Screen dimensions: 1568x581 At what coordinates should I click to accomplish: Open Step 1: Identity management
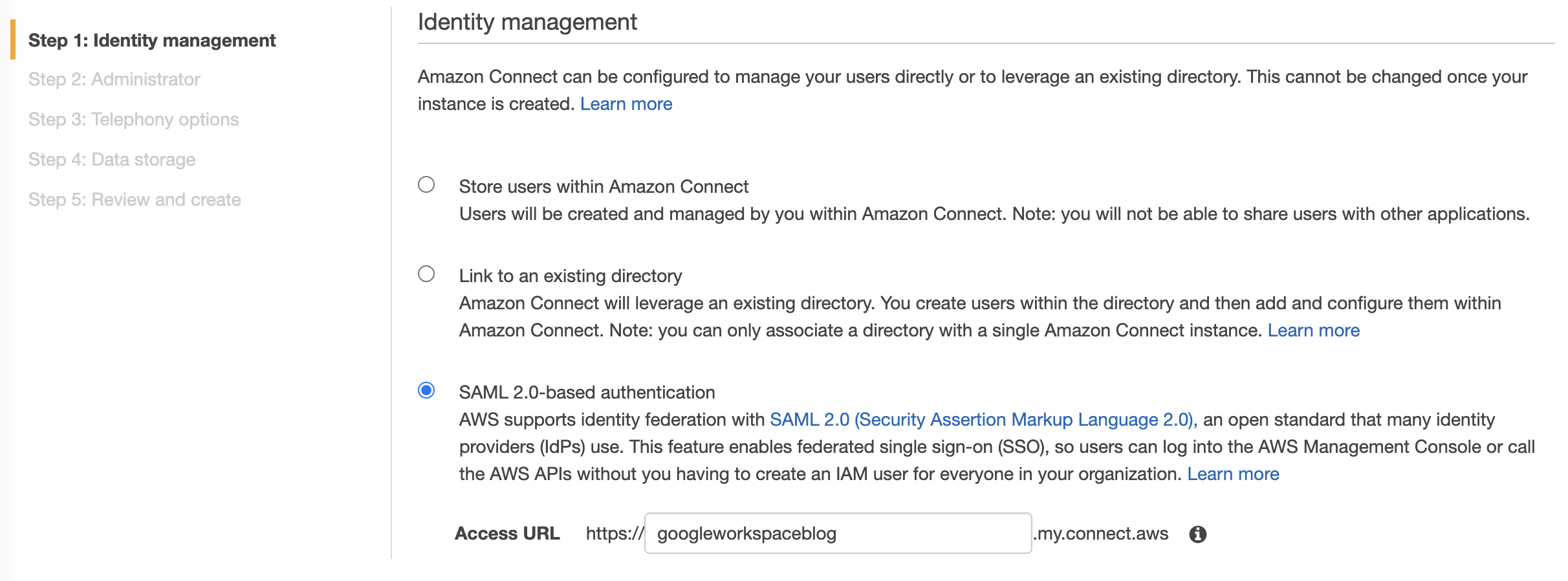point(152,40)
